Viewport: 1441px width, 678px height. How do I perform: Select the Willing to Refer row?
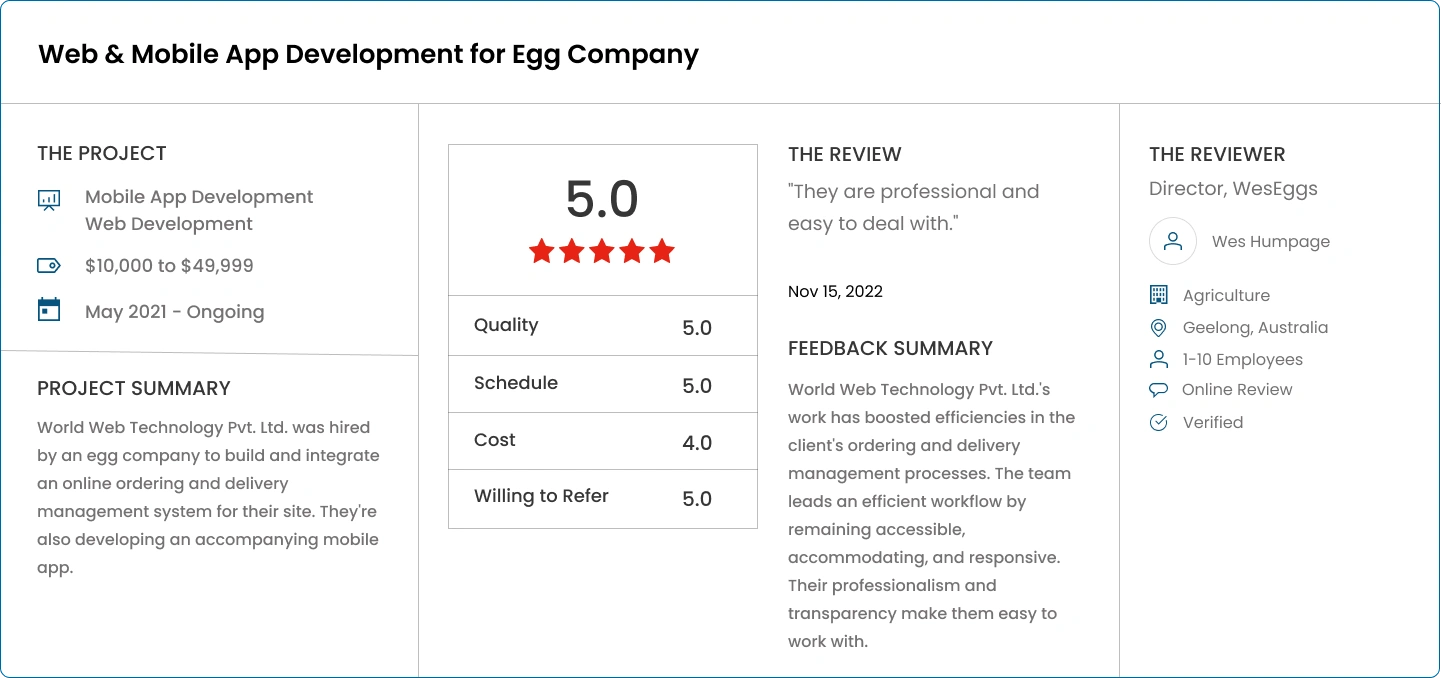click(x=603, y=498)
